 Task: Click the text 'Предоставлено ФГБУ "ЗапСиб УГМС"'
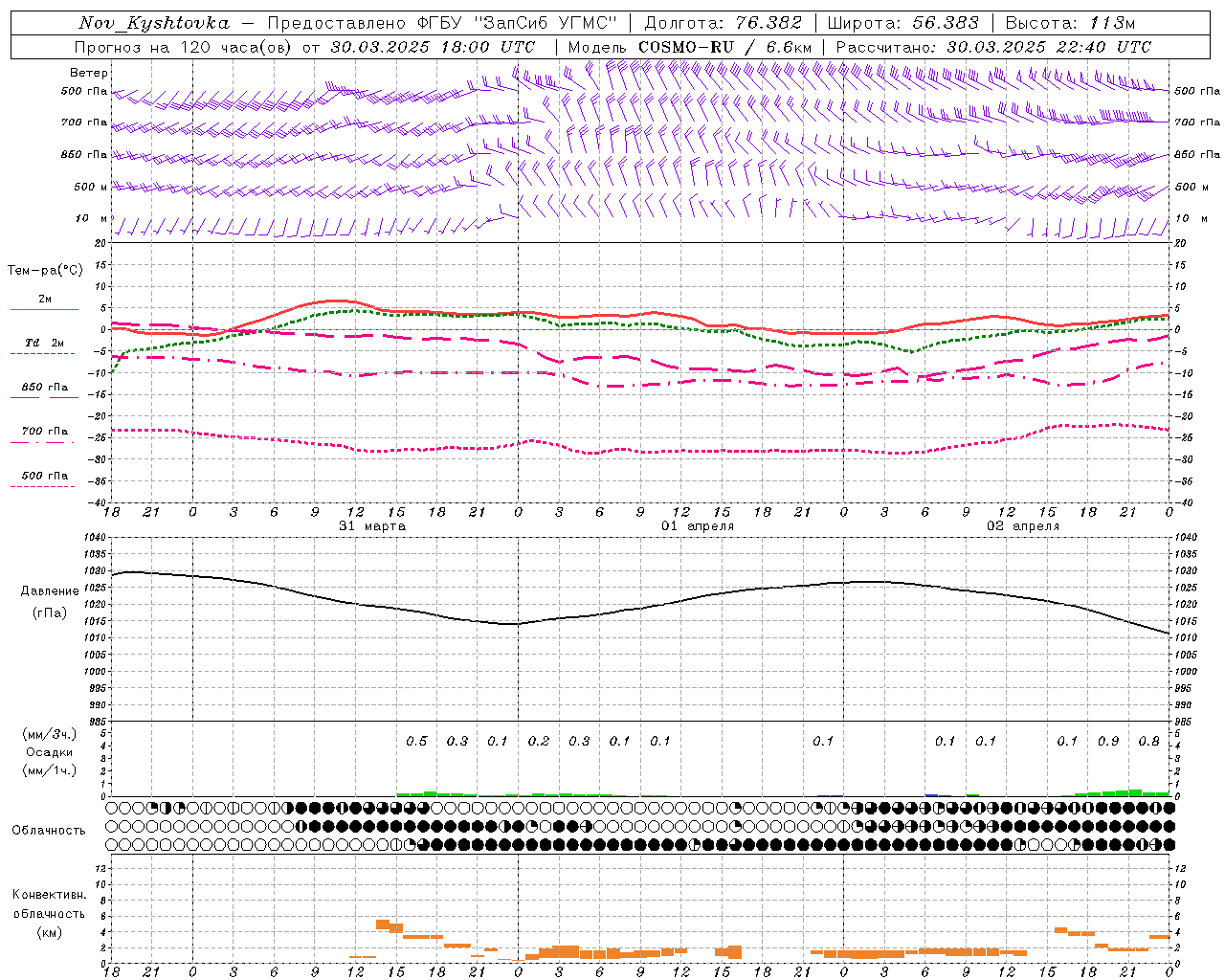coord(442,23)
